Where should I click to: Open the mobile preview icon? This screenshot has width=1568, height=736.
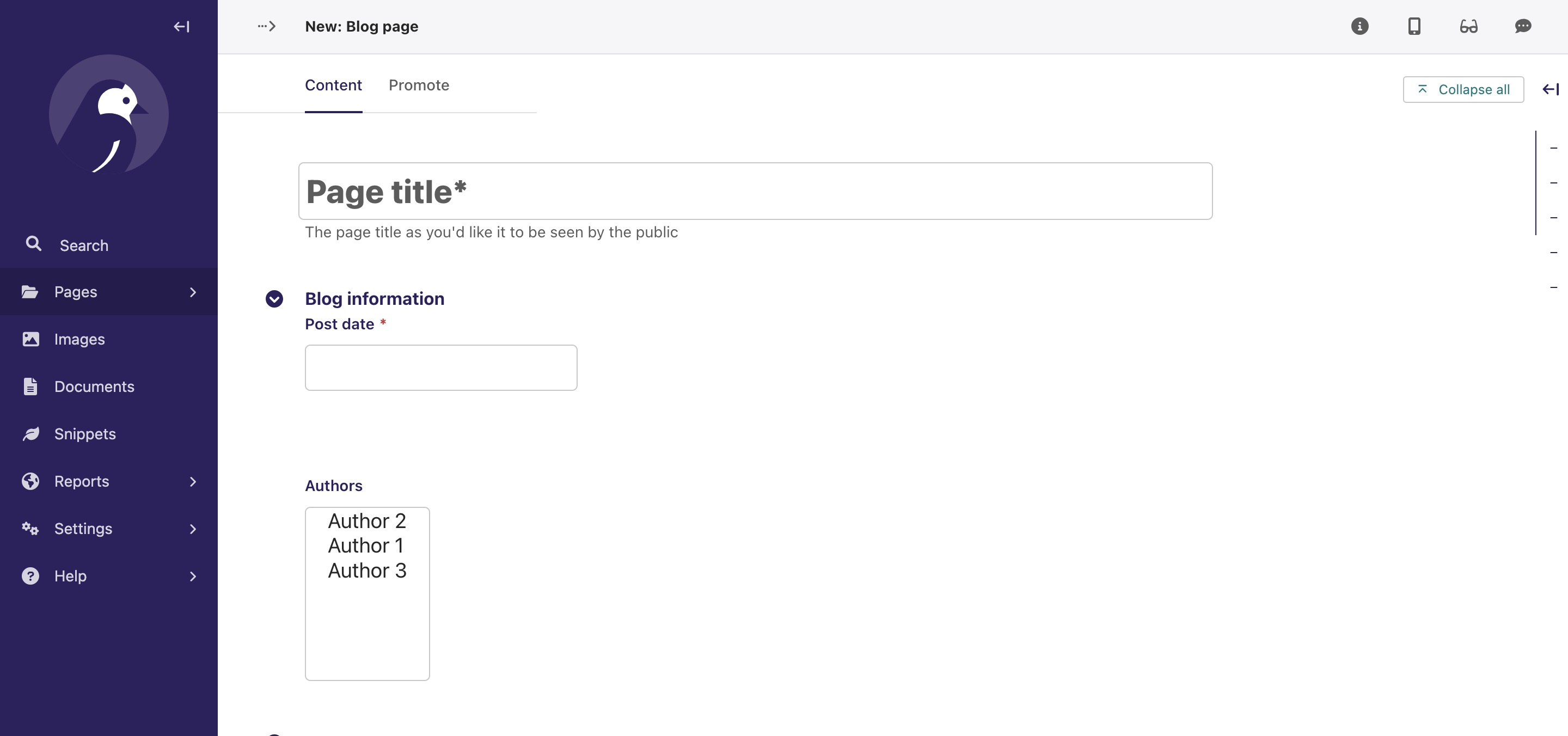click(1414, 26)
